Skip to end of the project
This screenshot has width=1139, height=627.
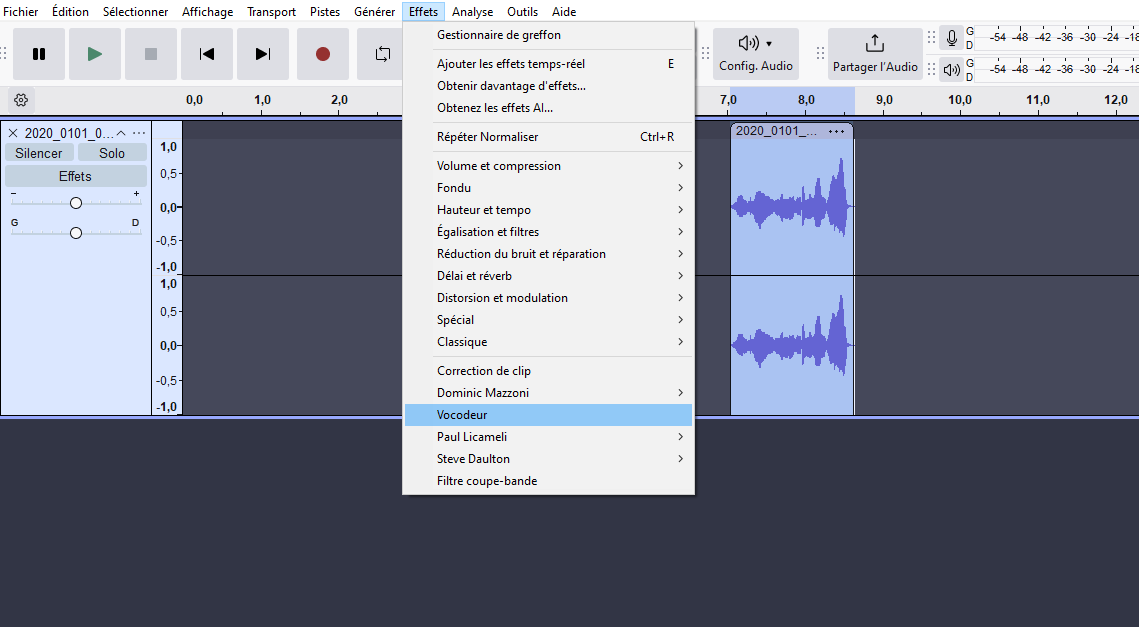[263, 54]
